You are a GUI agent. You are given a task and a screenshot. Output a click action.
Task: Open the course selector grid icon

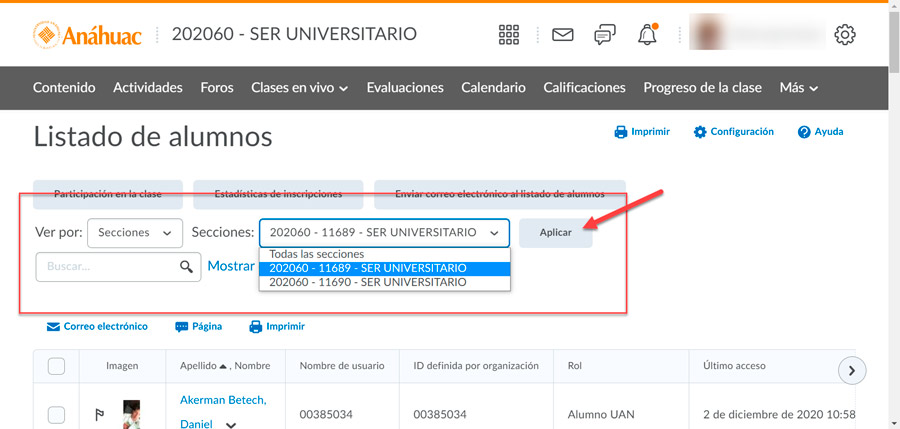tap(509, 35)
